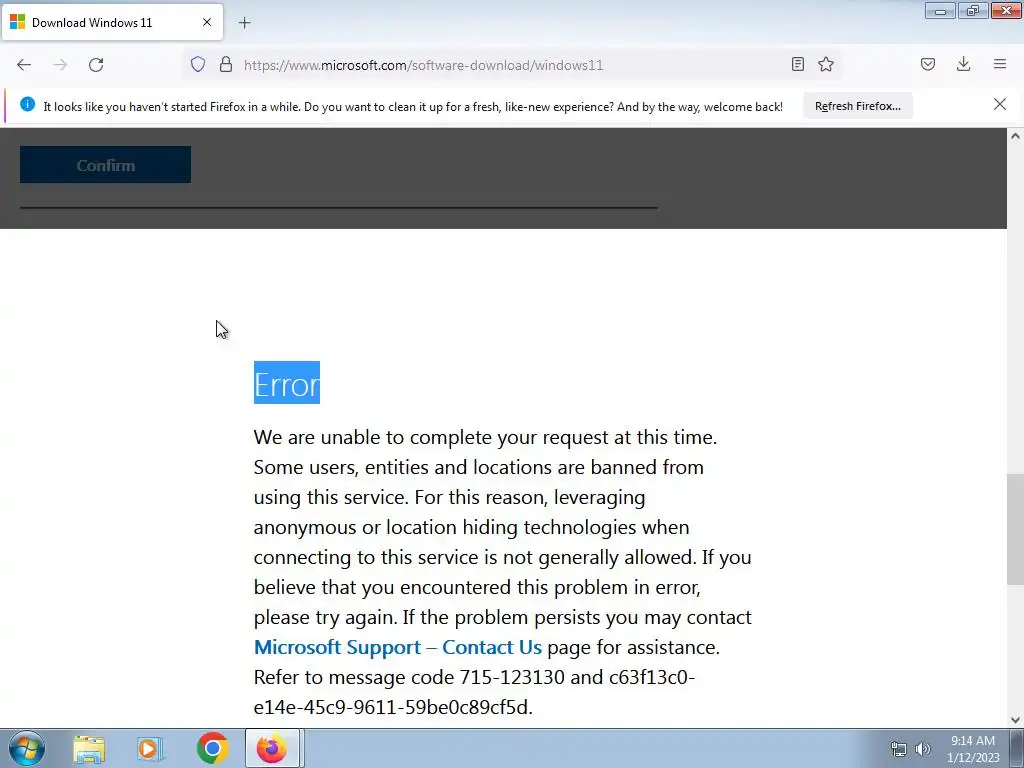The height and width of the screenshot is (768, 1024).
Task: Click the address bar URL
Action: [424, 65]
